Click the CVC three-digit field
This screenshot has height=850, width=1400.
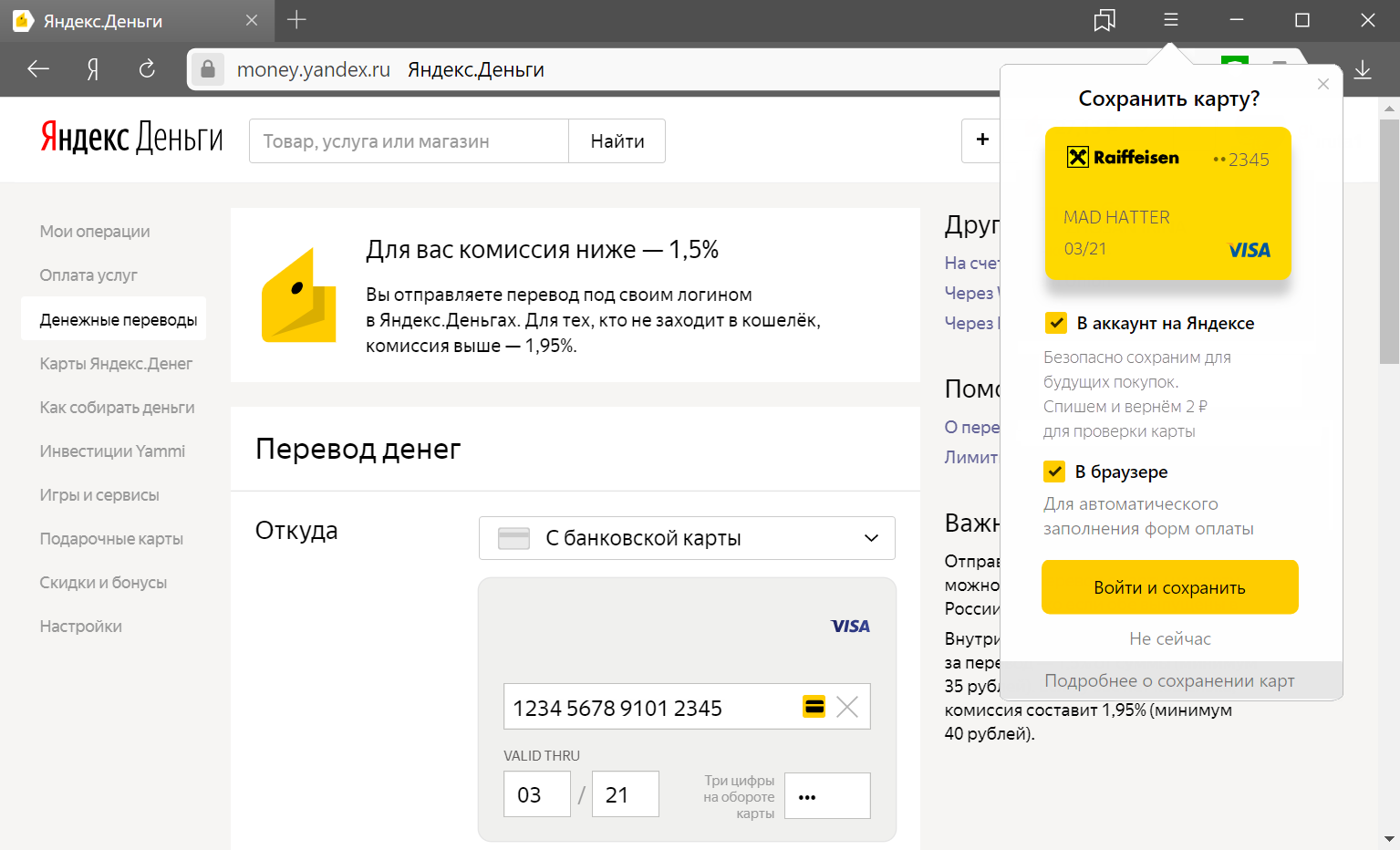click(827, 795)
